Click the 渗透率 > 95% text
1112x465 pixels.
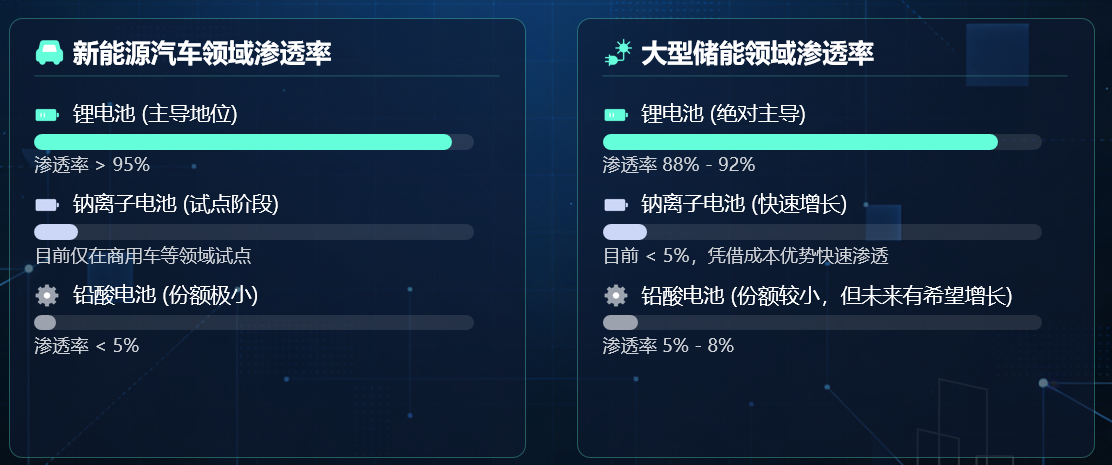(x=92, y=165)
